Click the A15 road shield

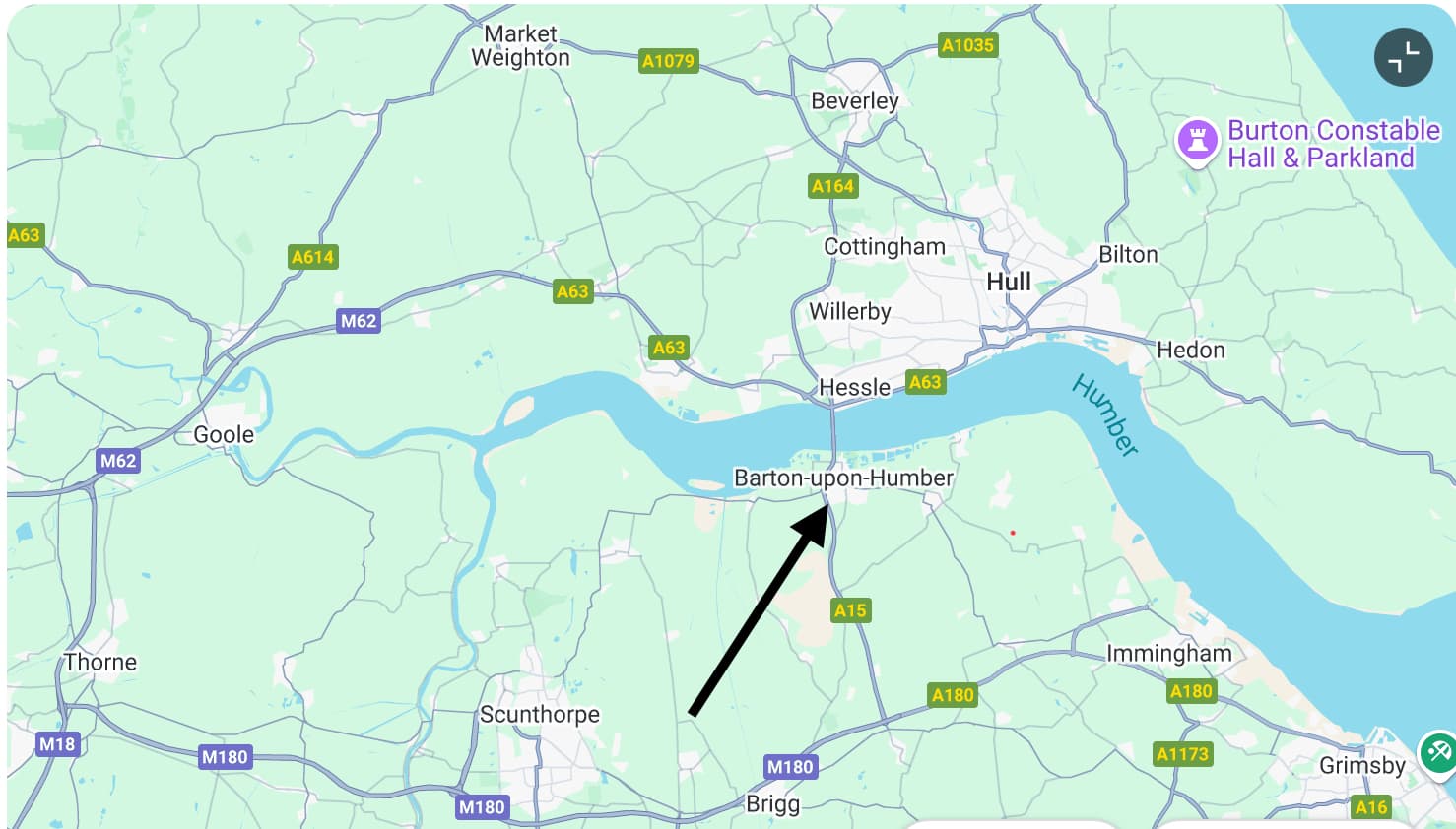(850, 610)
